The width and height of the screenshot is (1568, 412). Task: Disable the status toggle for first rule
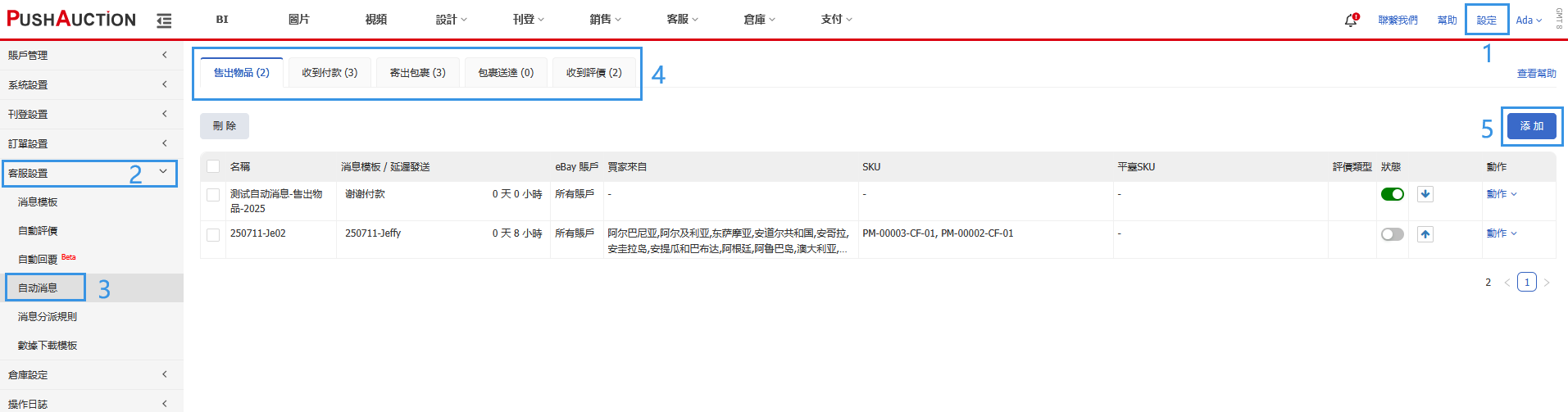[1392, 194]
